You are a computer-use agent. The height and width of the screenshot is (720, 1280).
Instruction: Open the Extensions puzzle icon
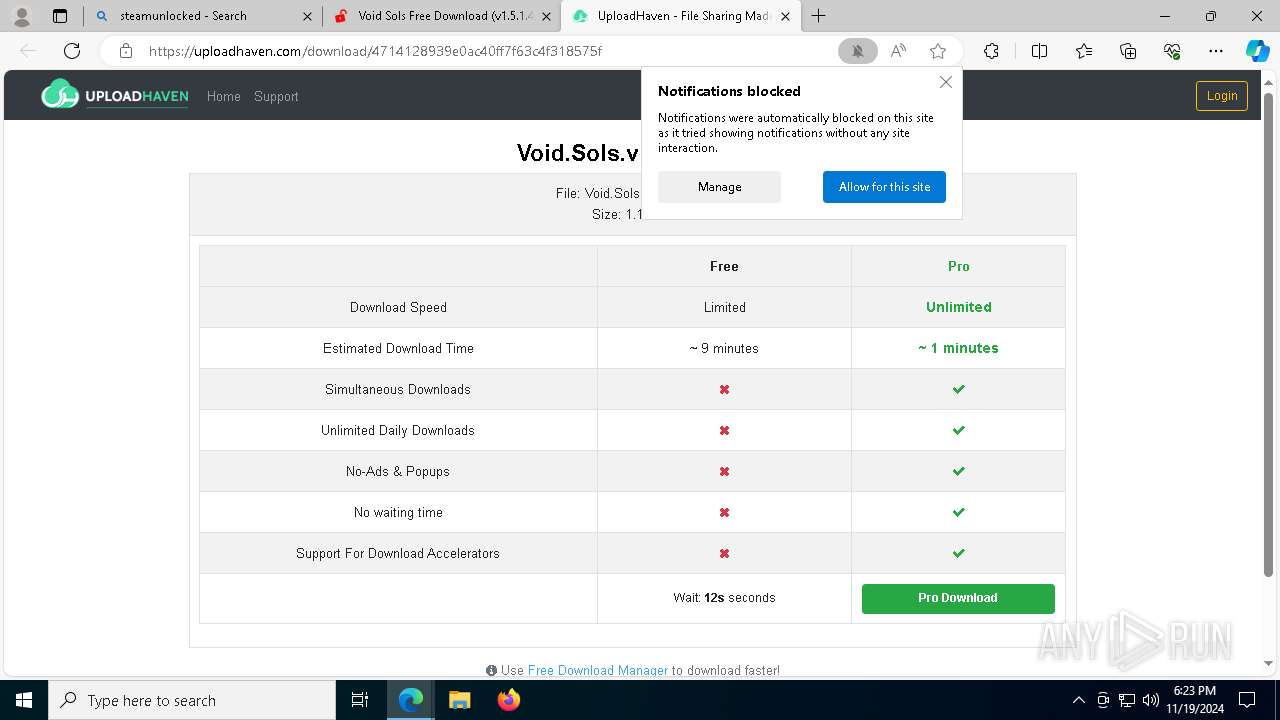[991, 51]
